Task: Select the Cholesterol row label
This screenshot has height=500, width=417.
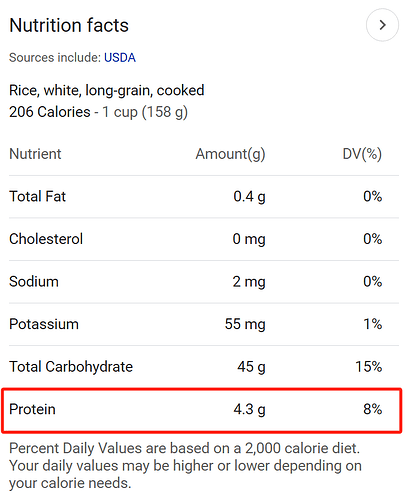Action: (46, 239)
